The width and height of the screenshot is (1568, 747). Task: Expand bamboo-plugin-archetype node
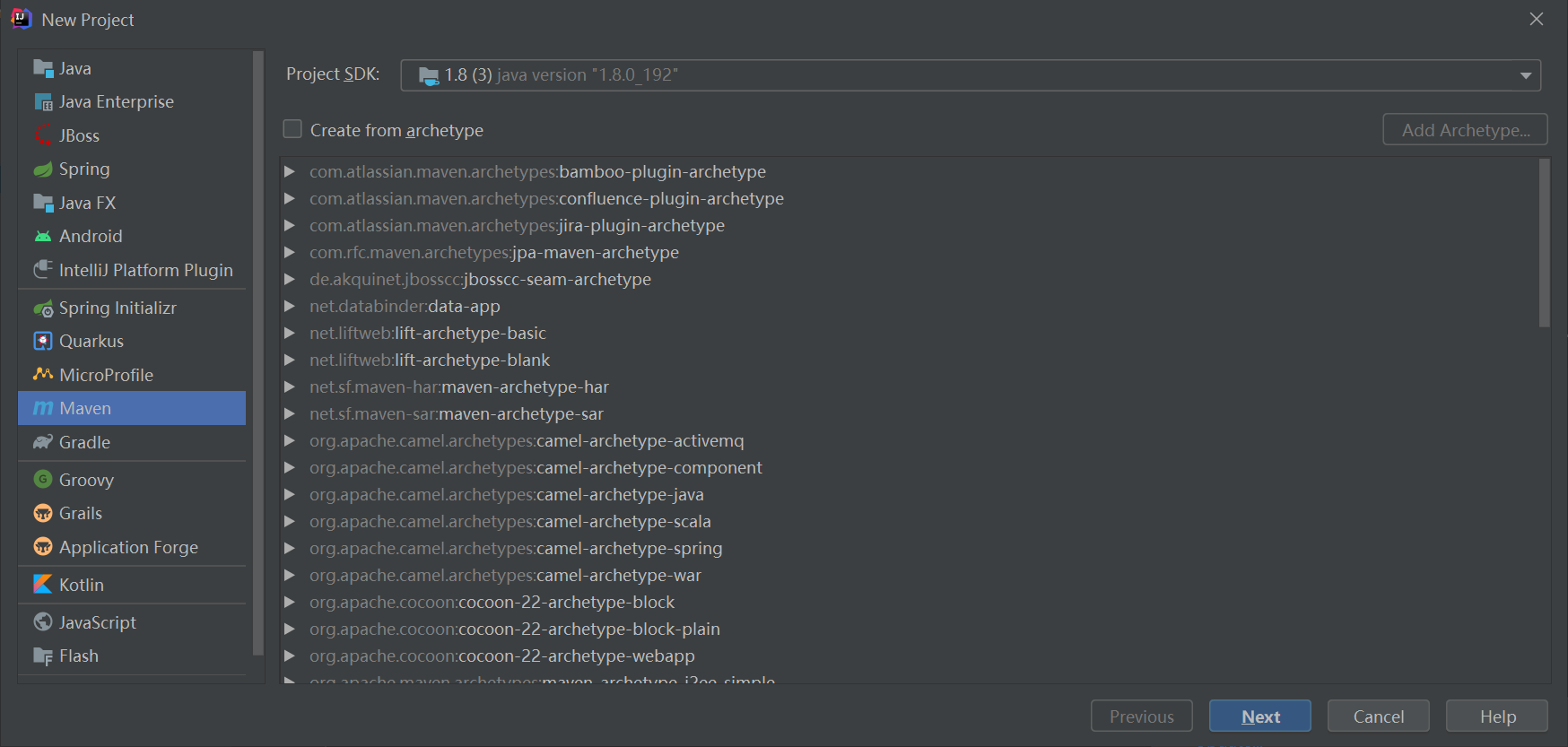(x=290, y=171)
